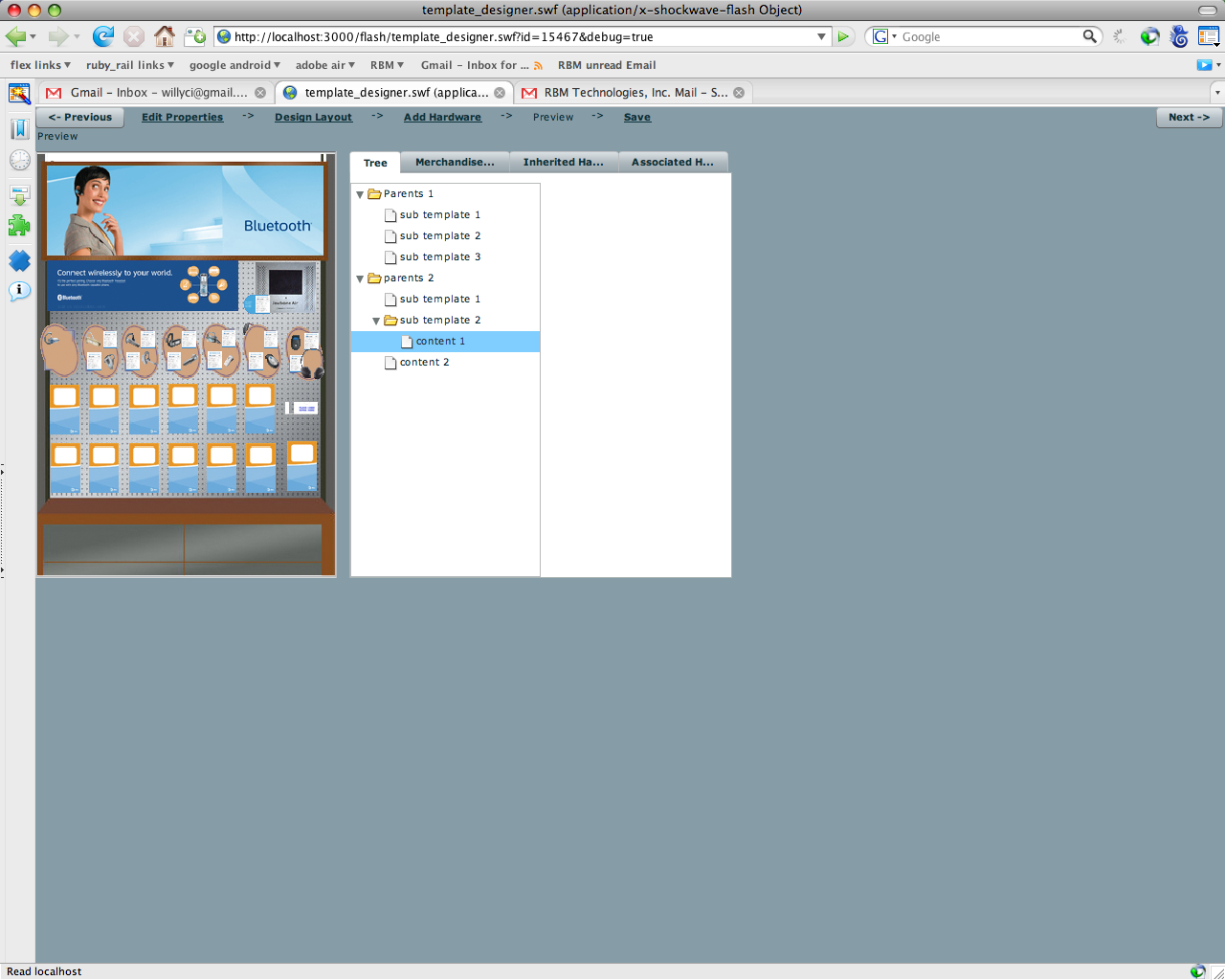Image resolution: width=1225 pixels, height=980 pixels.
Task: Click the Gmail envelope icon on first tab
Action: click(53, 92)
